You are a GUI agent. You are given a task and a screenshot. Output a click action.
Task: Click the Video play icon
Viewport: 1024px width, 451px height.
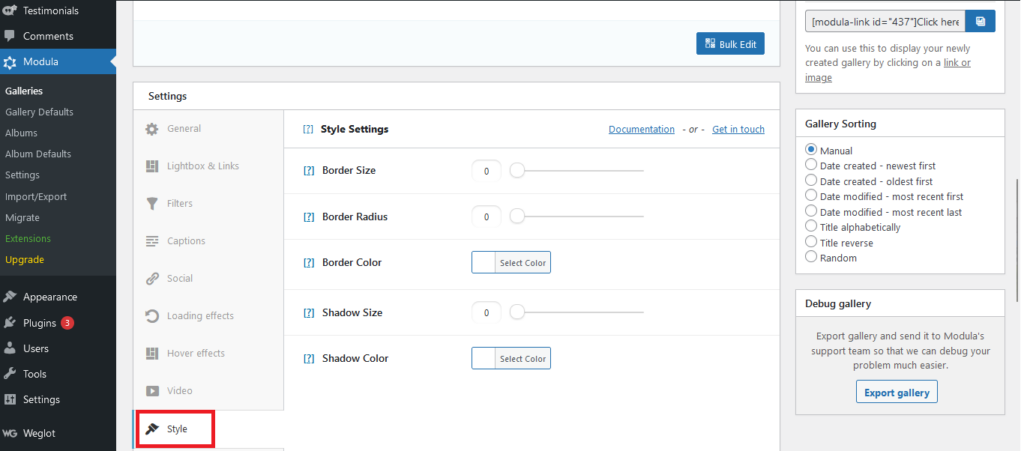(x=152, y=391)
